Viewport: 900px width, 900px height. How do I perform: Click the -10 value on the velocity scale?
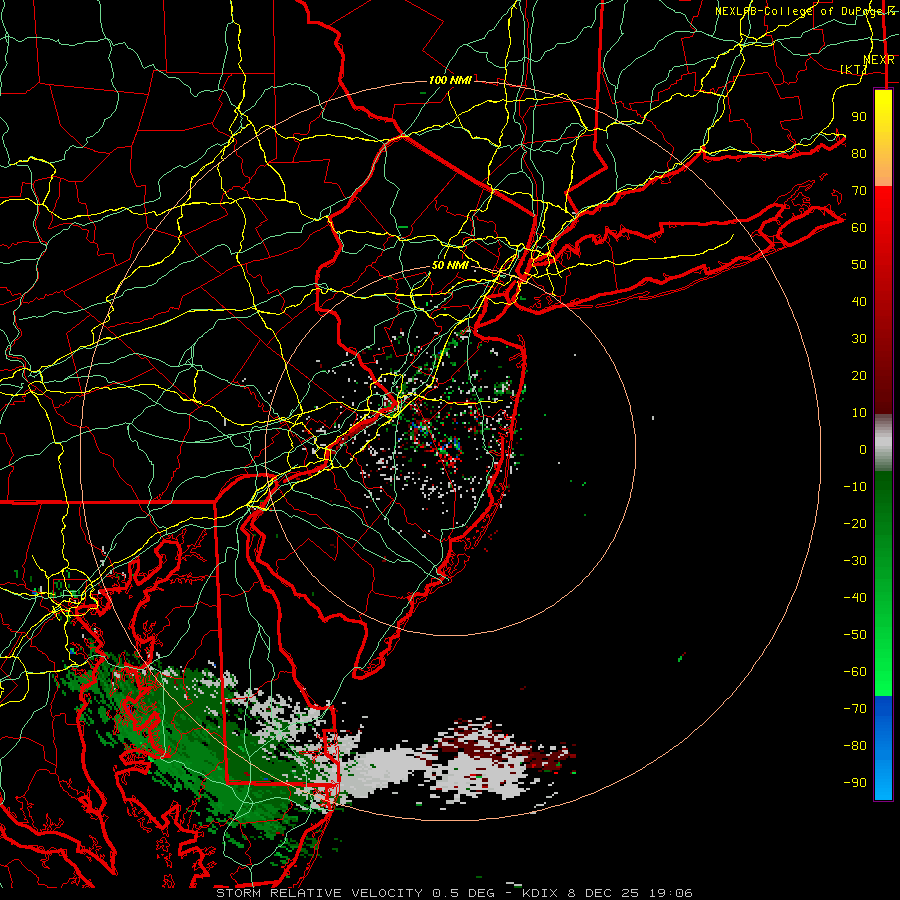[855, 487]
